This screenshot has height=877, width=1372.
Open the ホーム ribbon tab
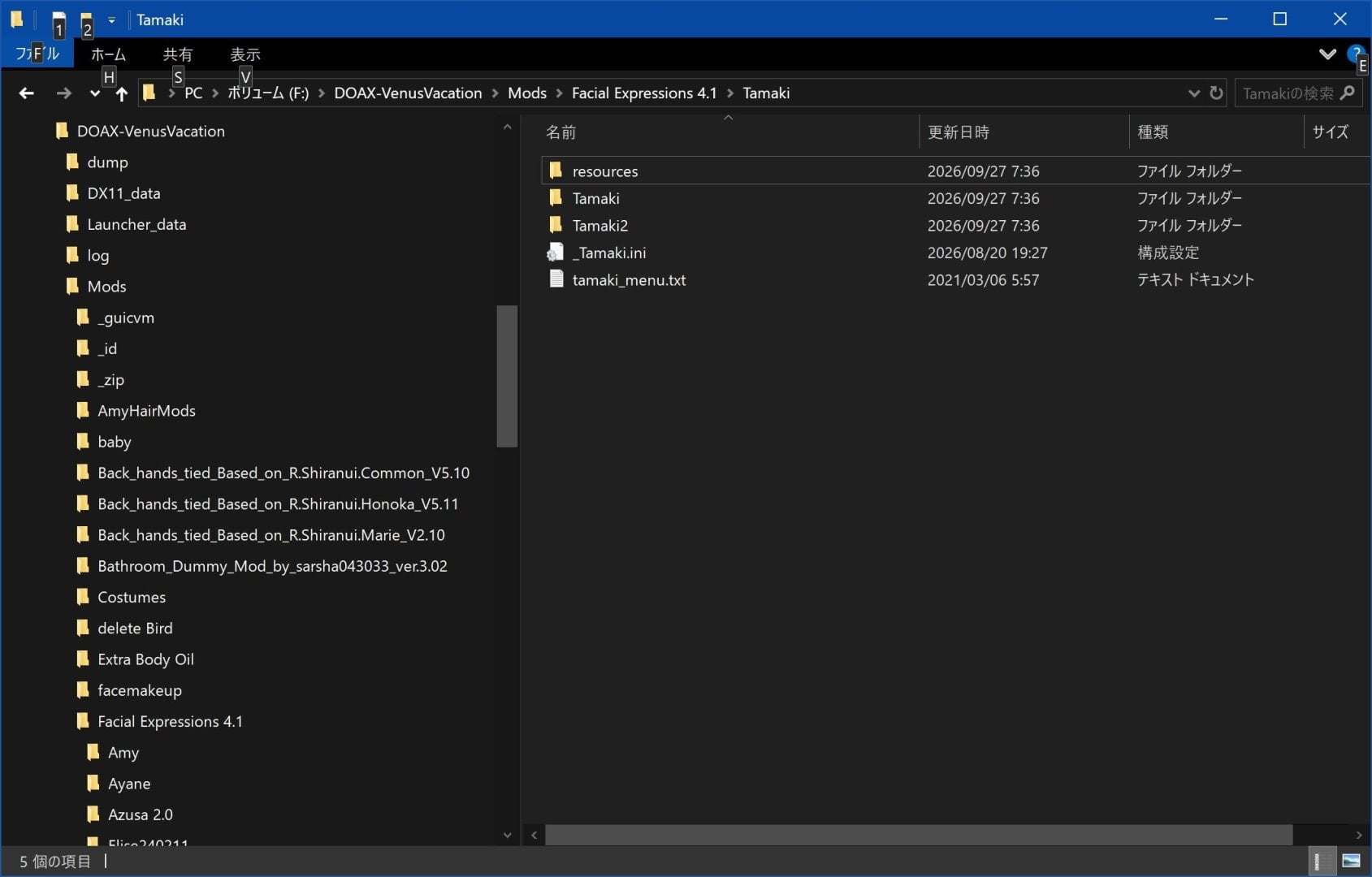pyautogui.click(x=108, y=54)
